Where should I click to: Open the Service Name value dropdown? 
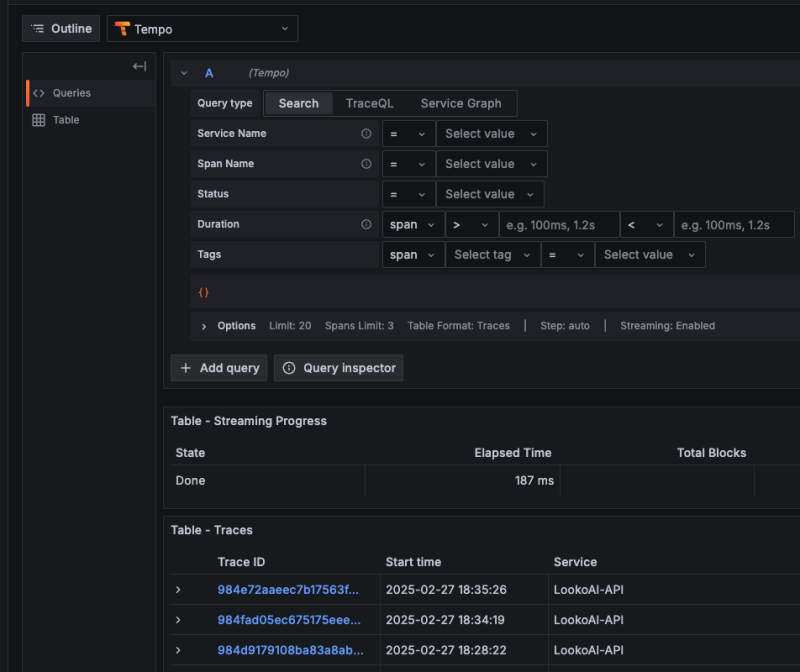click(x=491, y=134)
